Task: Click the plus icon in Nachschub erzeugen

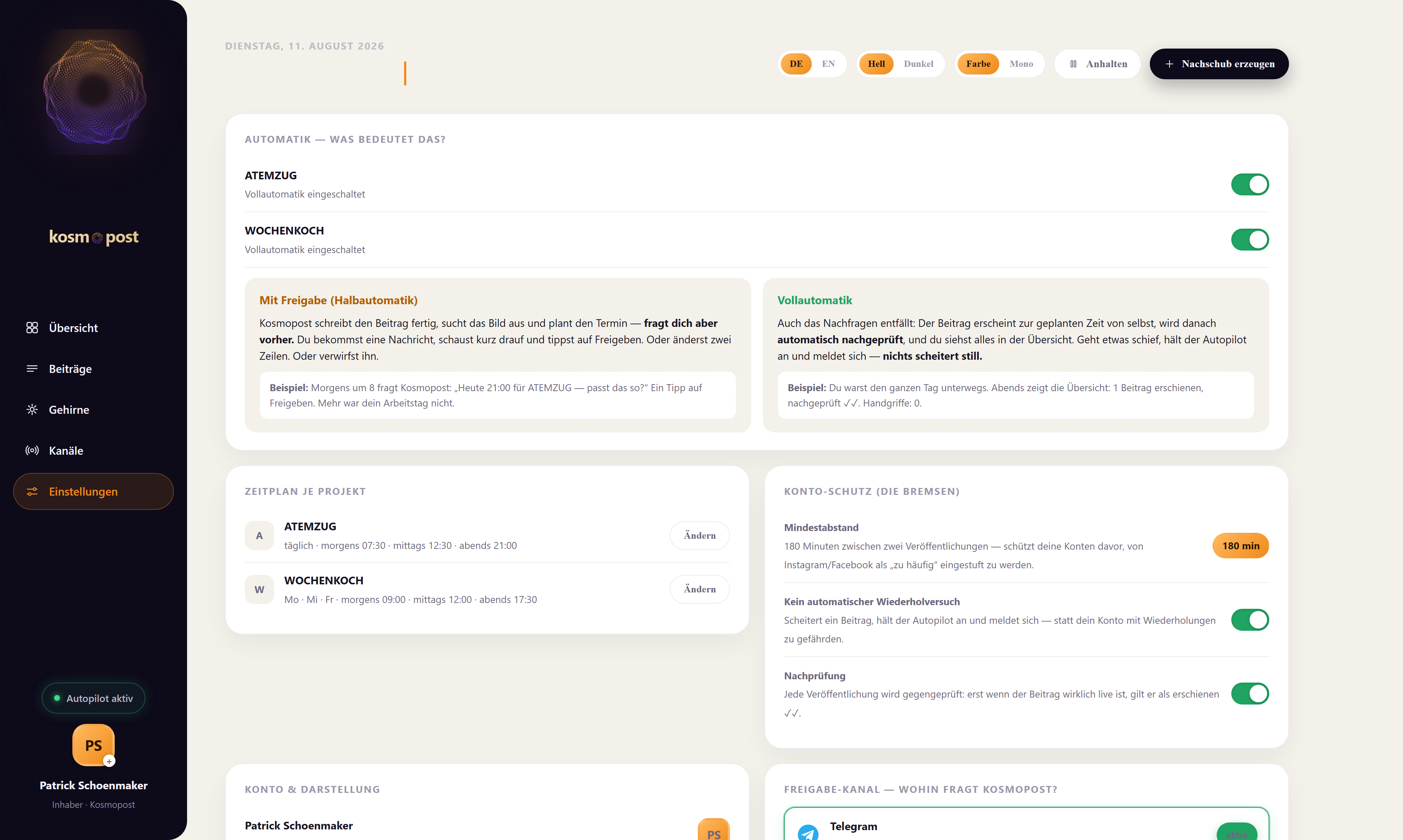Action: point(1169,64)
